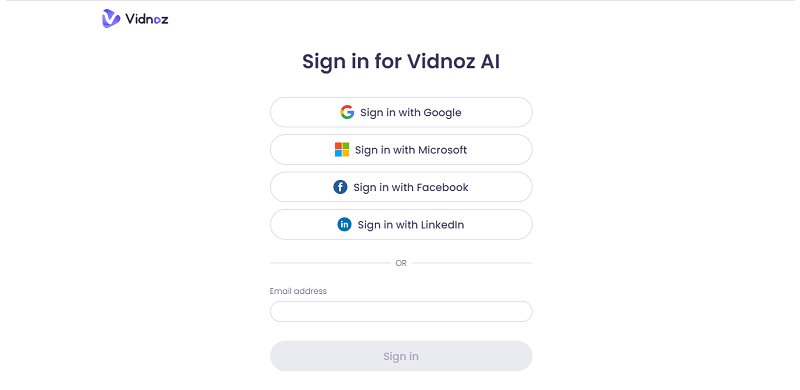
Task: Click the word Facebook in the third provider button
Action: (442, 187)
